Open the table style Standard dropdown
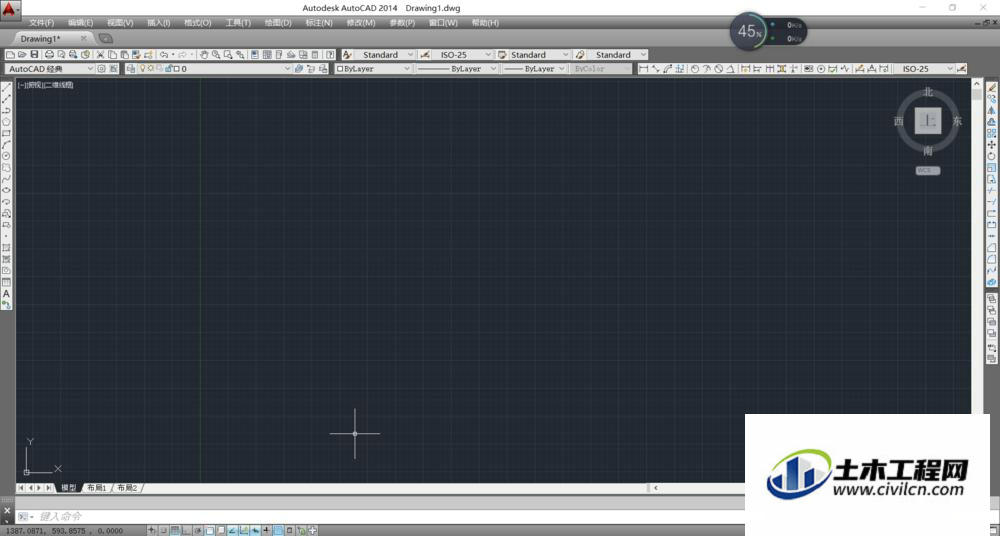The image size is (1000, 536). 538,55
